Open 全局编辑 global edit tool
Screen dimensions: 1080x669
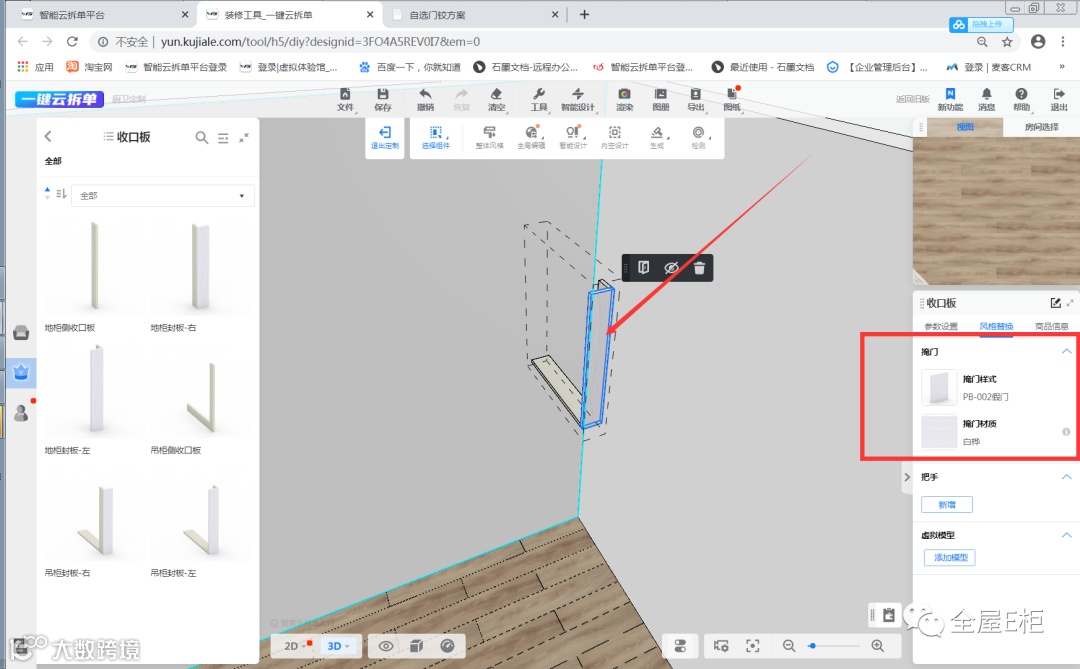pos(531,137)
